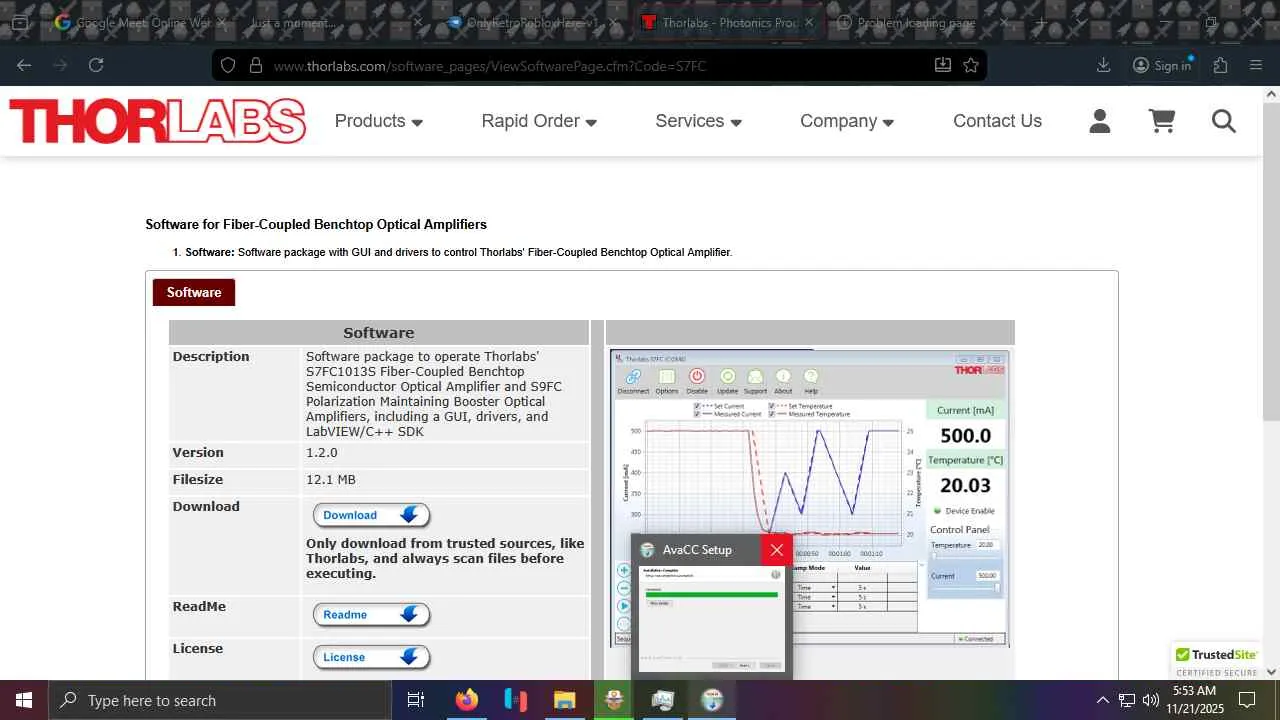
Task: Click the Type here to search box
Action: 220,700
